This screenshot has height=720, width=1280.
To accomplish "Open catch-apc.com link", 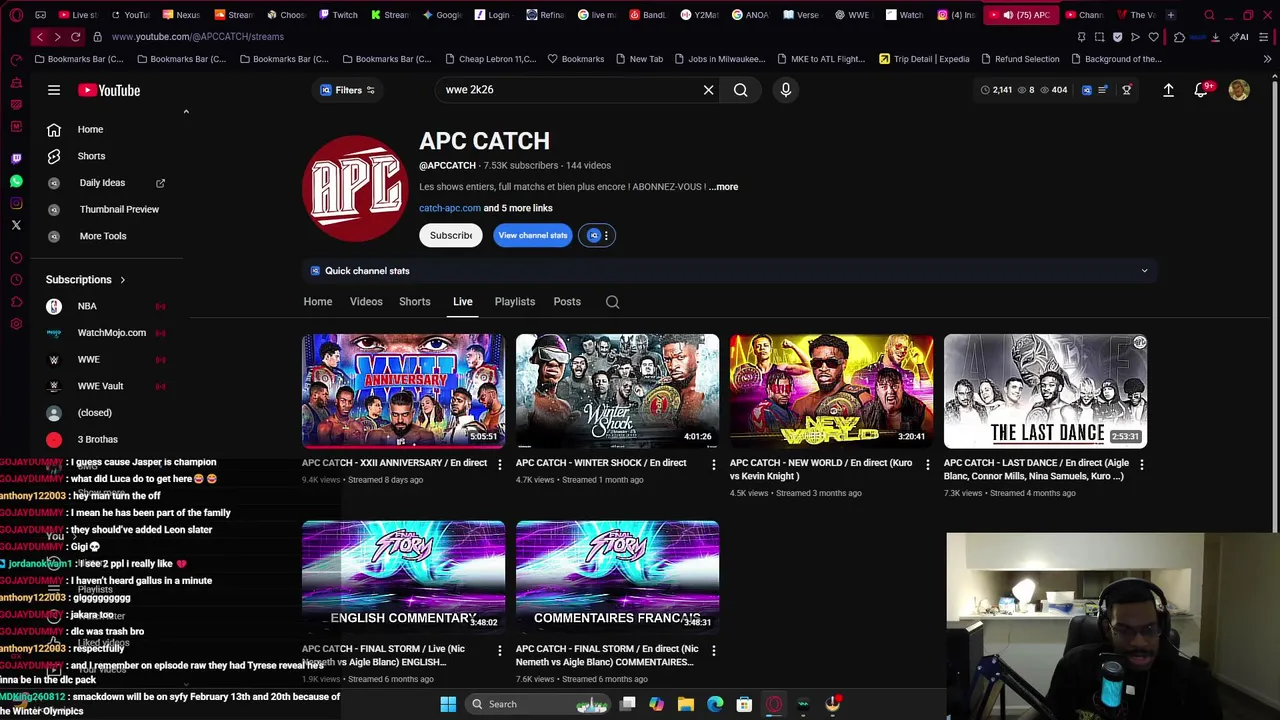I will coord(450,208).
